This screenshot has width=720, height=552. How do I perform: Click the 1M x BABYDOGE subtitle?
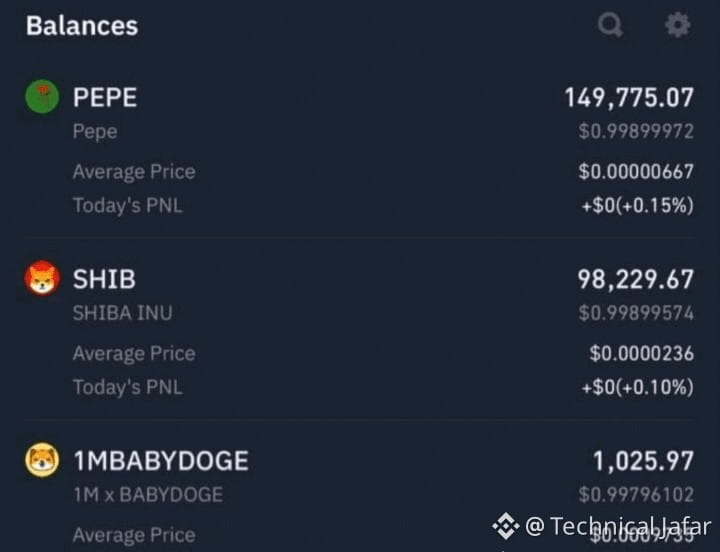point(148,495)
